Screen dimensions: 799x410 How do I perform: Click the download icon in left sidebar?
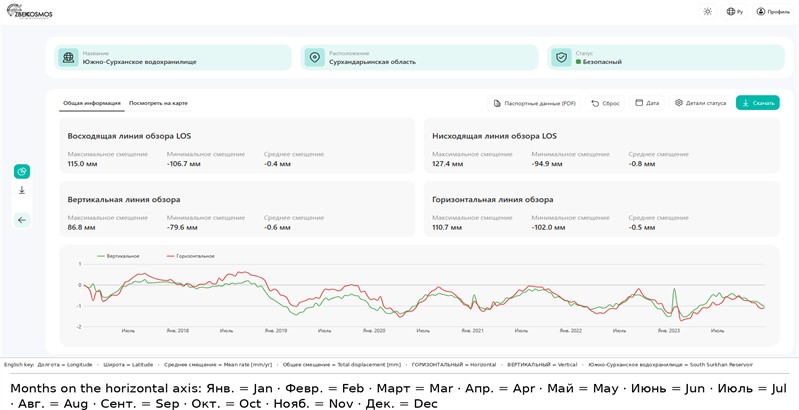(22, 190)
